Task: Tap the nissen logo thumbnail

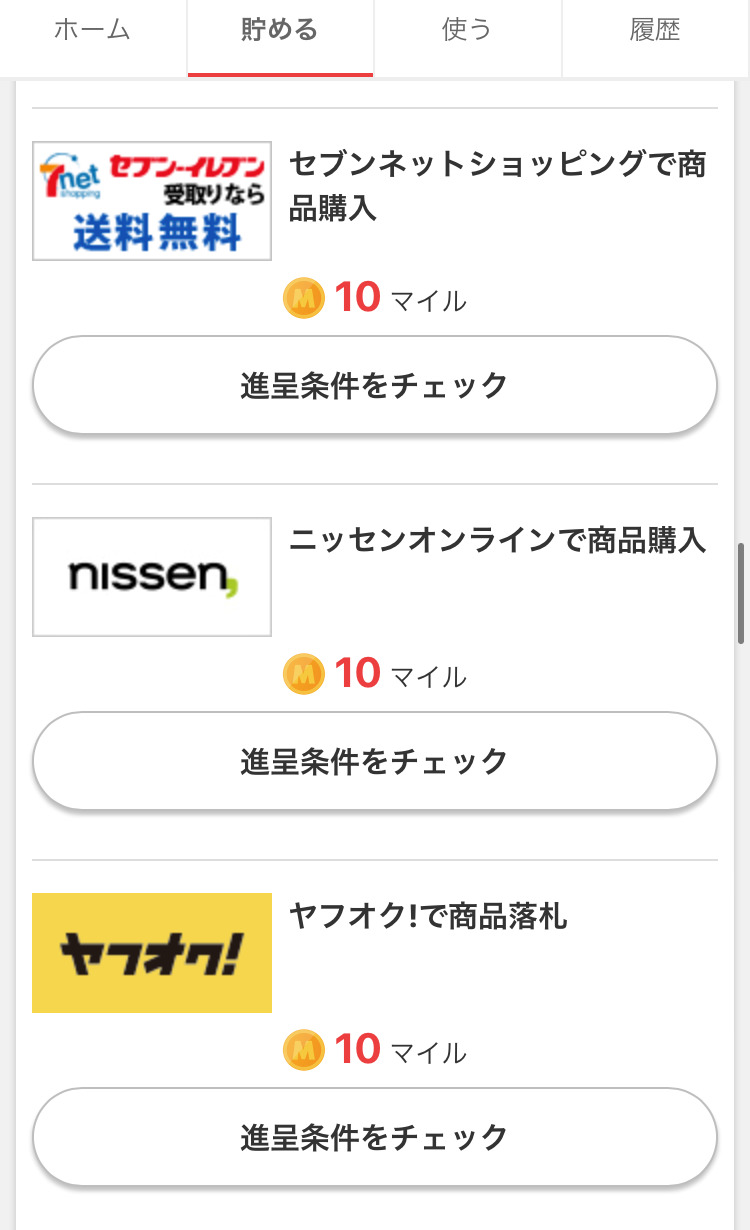Action: click(x=152, y=577)
